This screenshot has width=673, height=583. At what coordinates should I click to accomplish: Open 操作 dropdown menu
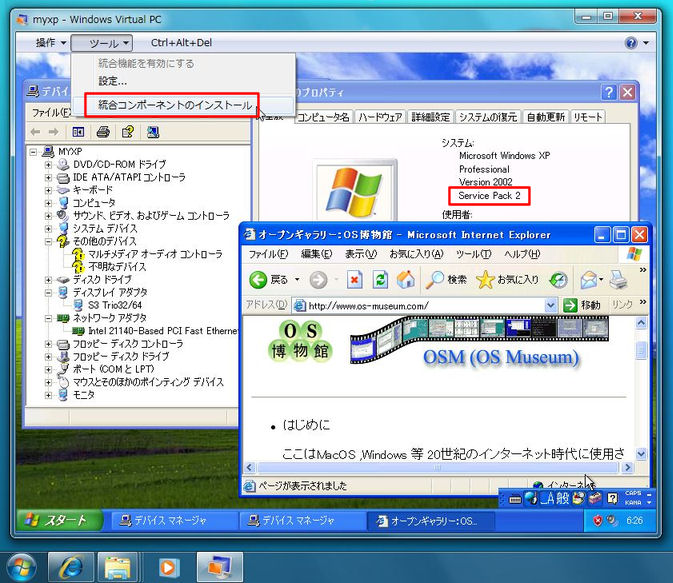[x=51, y=43]
